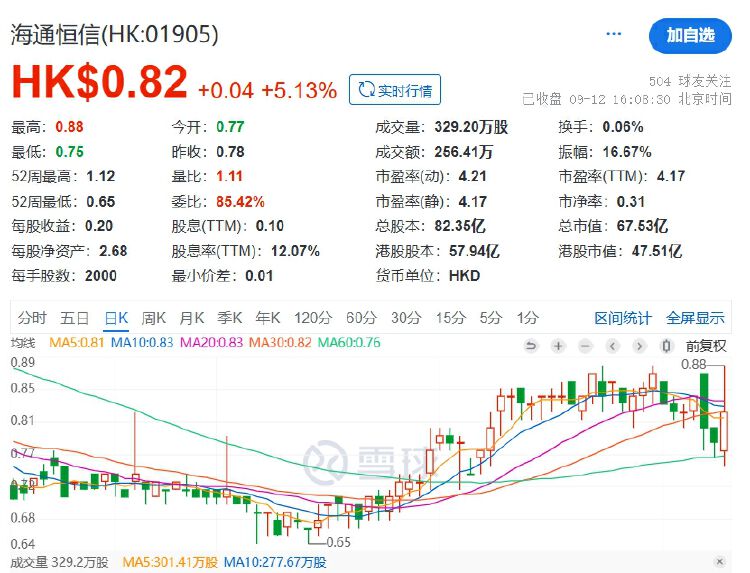
Task: Click the MA10:0.83 moving average label
Action: pyautogui.click(x=142, y=342)
